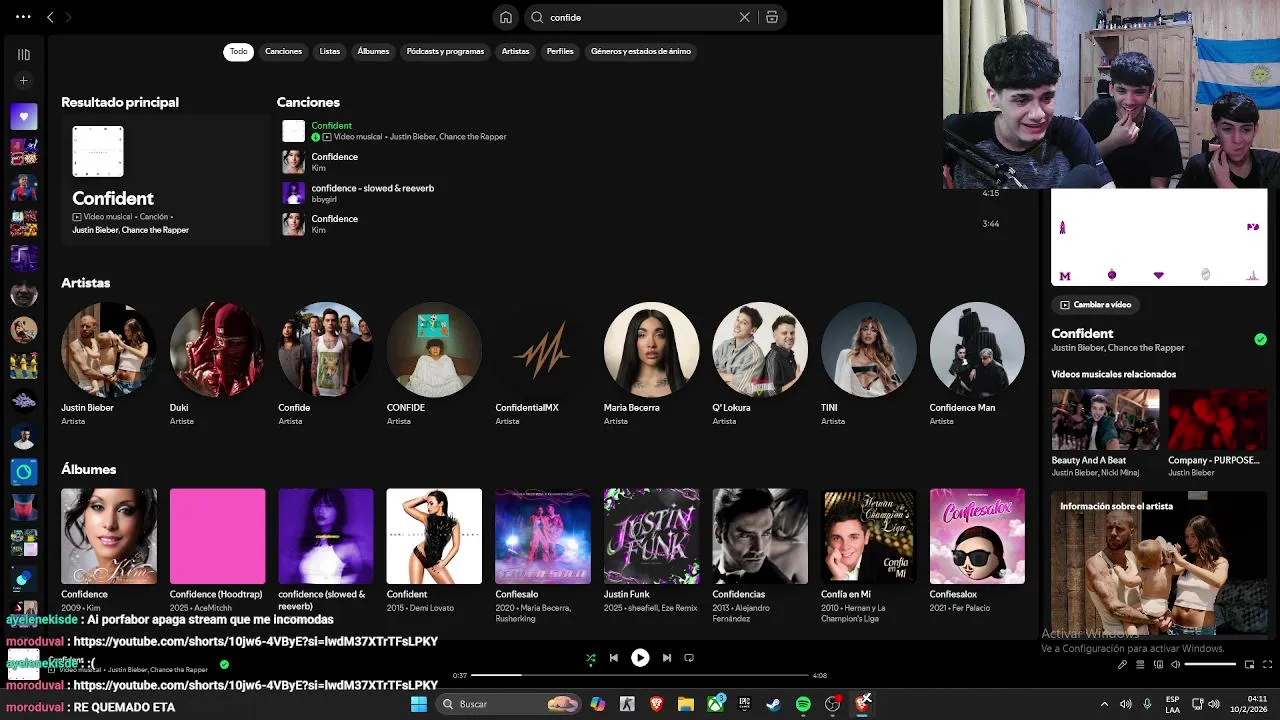Open Liked Songs in the sidebar
The height and width of the screenshot is (720, 1280).
[x=24, y=116]
